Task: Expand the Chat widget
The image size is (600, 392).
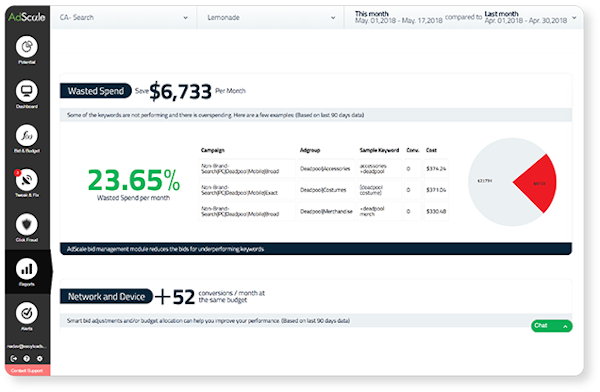Action: pyautogui.click(x=551, y=326)
